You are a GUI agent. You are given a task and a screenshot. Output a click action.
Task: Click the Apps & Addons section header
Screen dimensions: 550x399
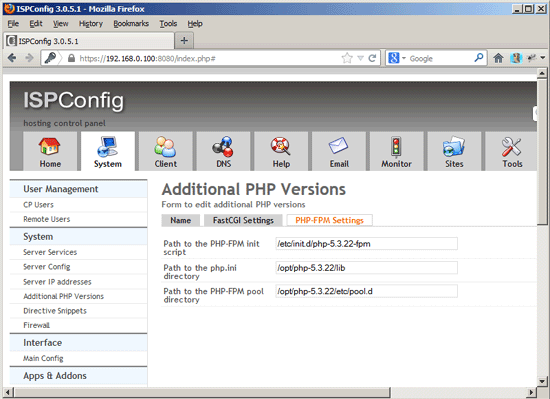point(78,376)
